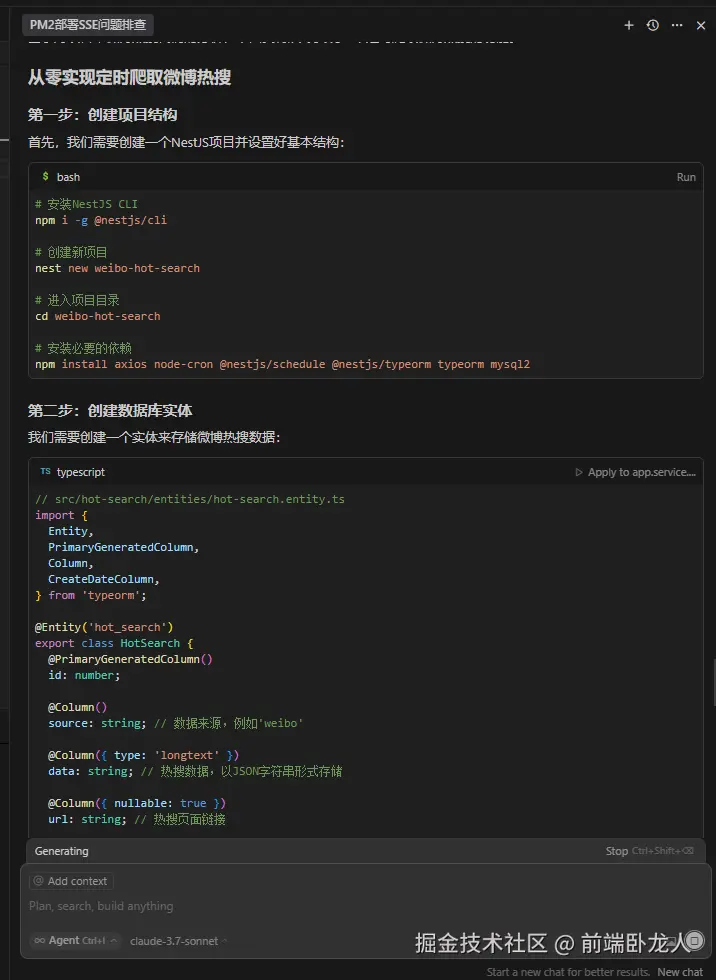Screen dimensions: 716x980
Task: Run the bash code block
Action: 686,177
